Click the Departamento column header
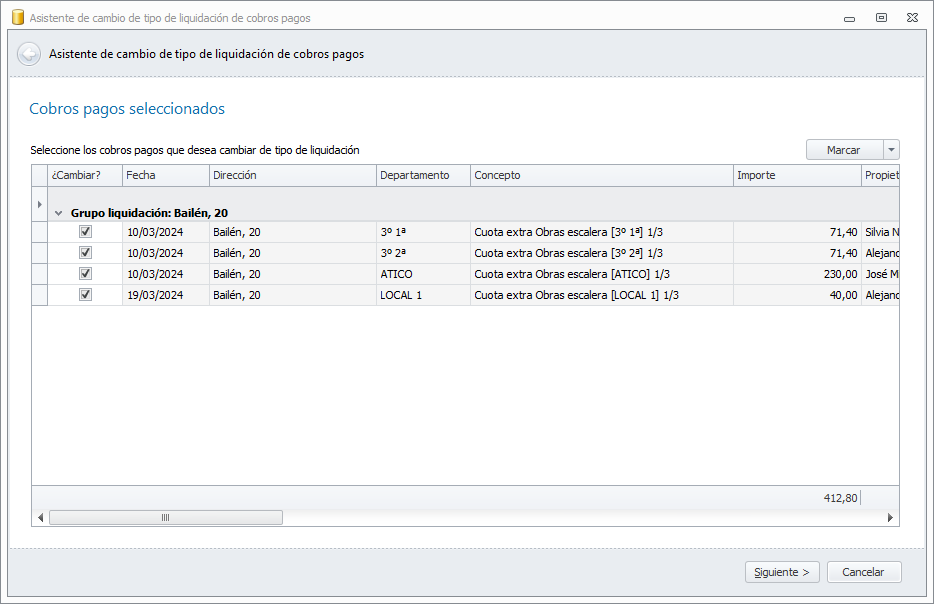934x604 pixels. (x=422, y=175)
